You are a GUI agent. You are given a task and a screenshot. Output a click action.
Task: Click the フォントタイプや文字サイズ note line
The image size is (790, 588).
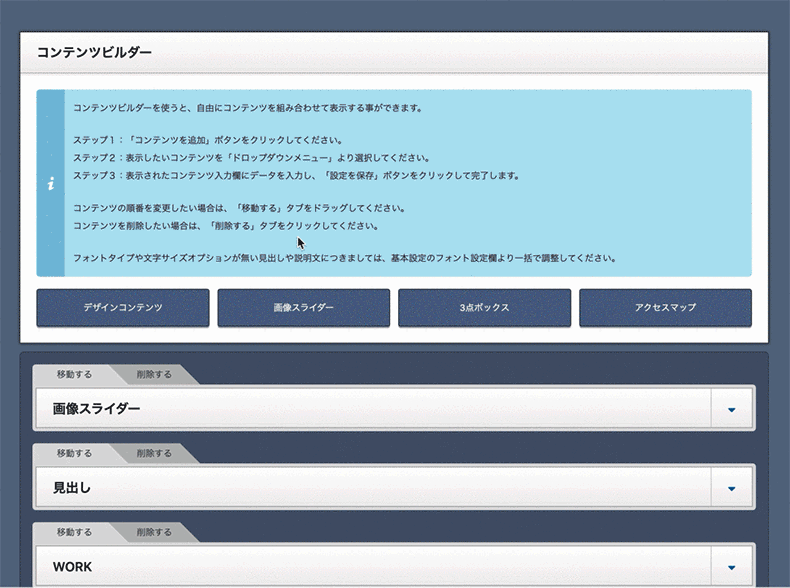(345, 258)
